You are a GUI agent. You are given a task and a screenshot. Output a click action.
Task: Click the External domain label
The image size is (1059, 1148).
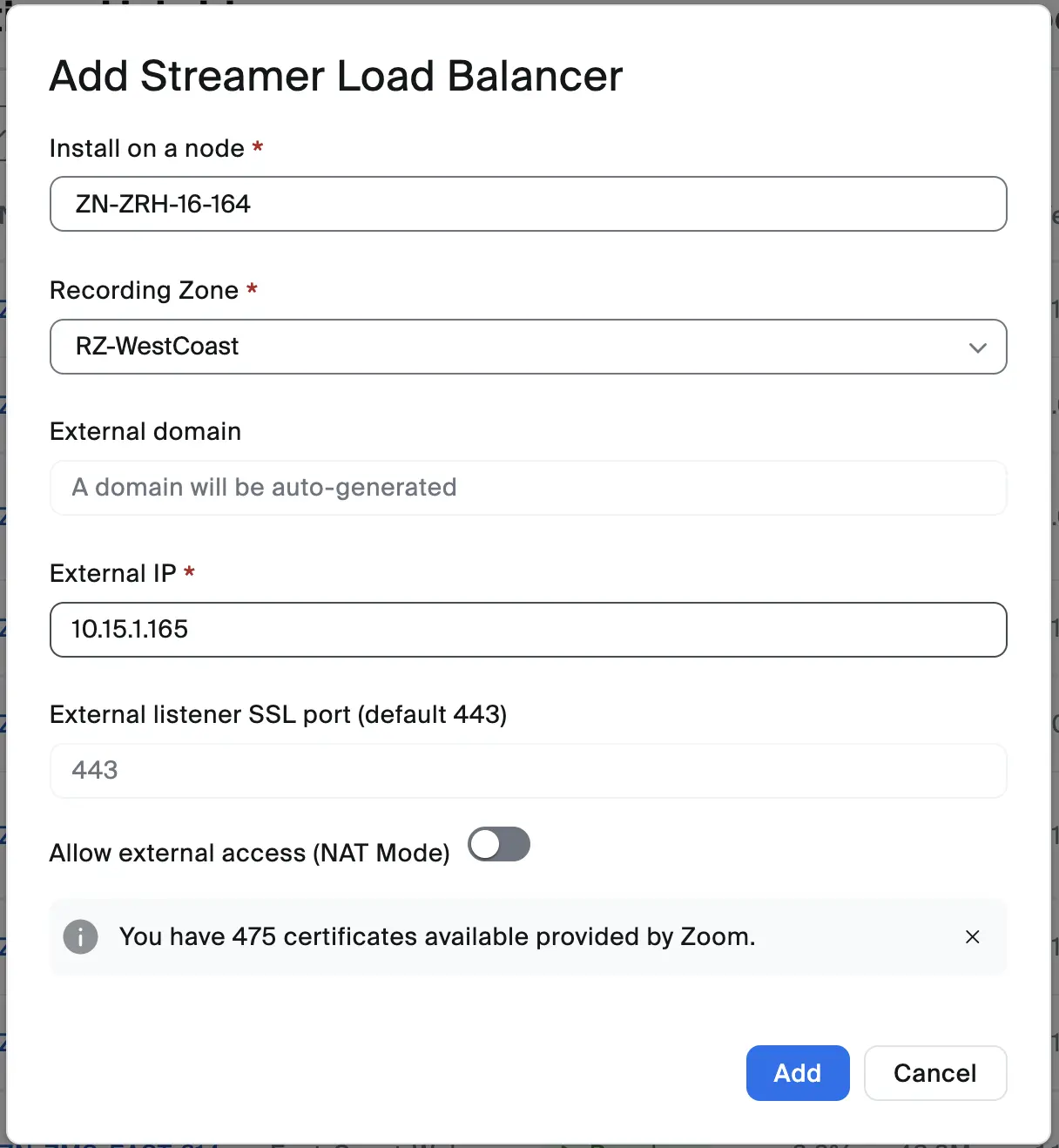coord(145,432)
